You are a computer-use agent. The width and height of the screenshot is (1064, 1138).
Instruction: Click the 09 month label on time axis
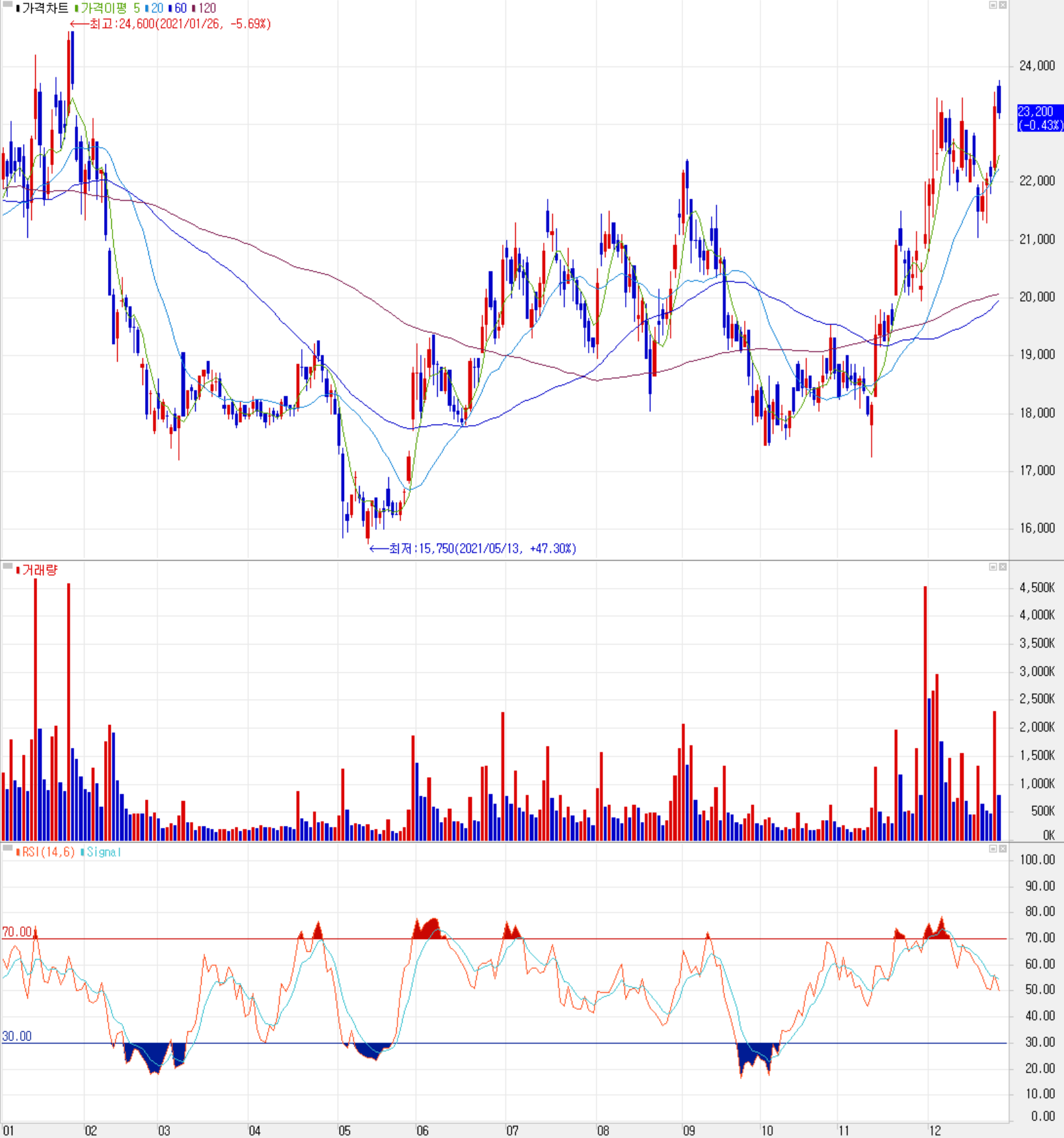pyautogui.click(x=689, y=1131)
